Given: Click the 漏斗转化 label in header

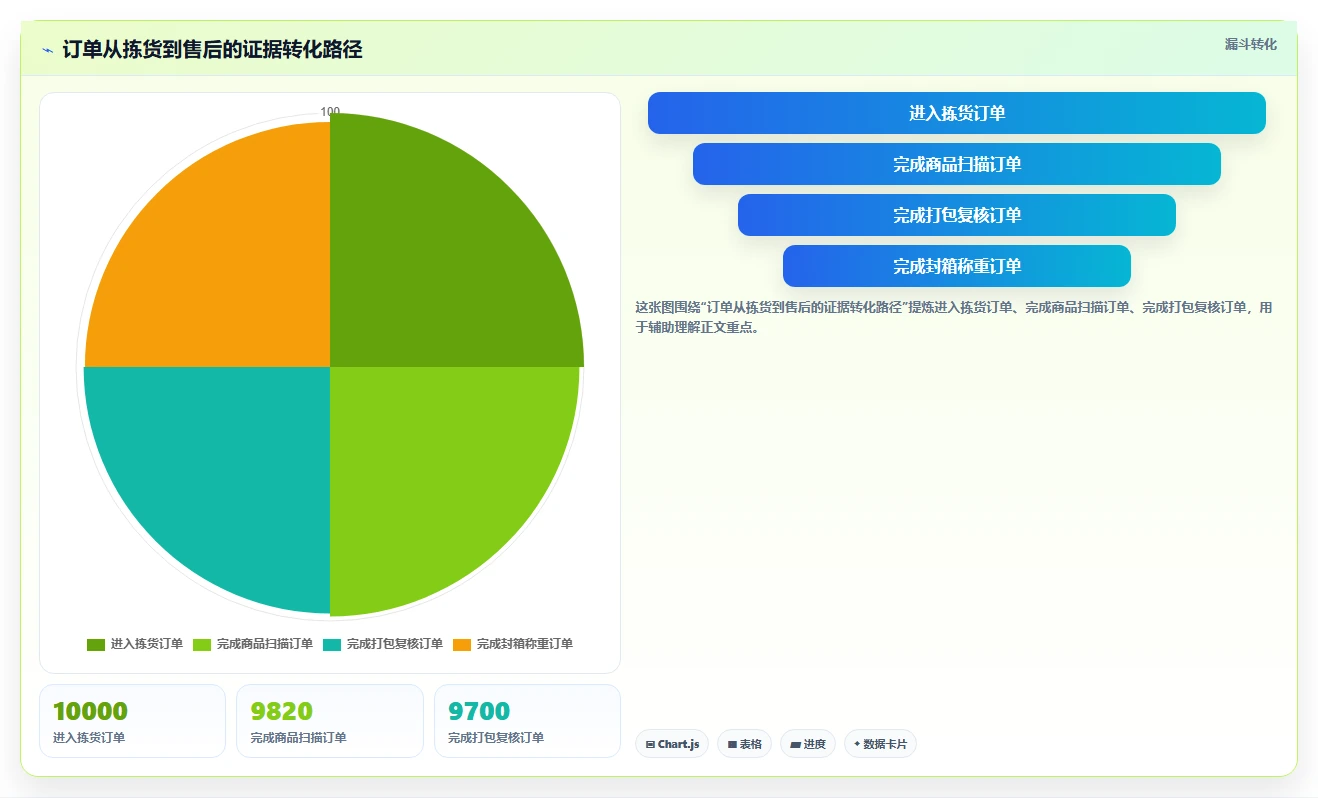Looking at the screenshot, I should click(x=1251, y=44).
